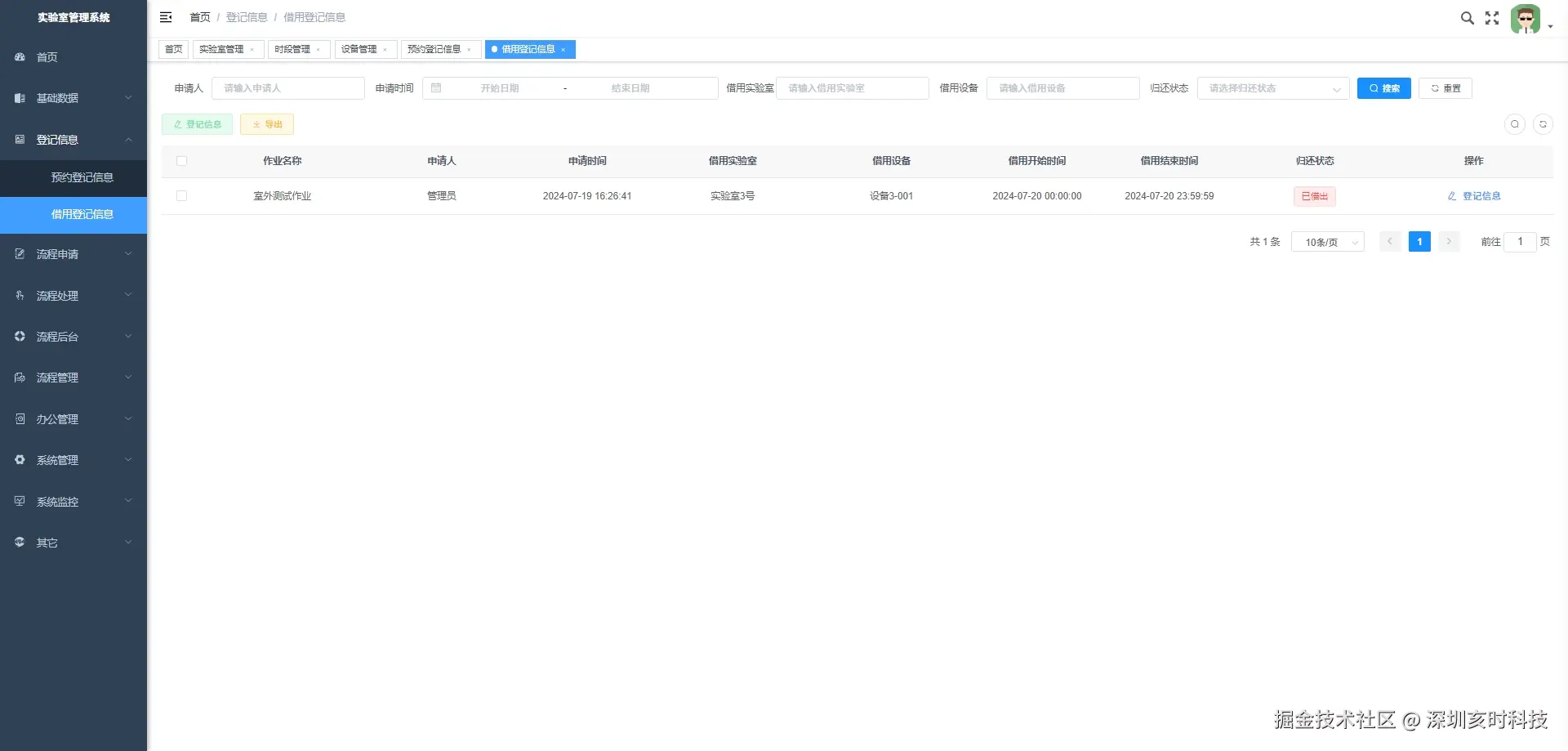Click the 首页 dashboard icon in sidebar
The height and width of the screenshot is (751, 1568).
pyautogui.click(x=20, y=57)
